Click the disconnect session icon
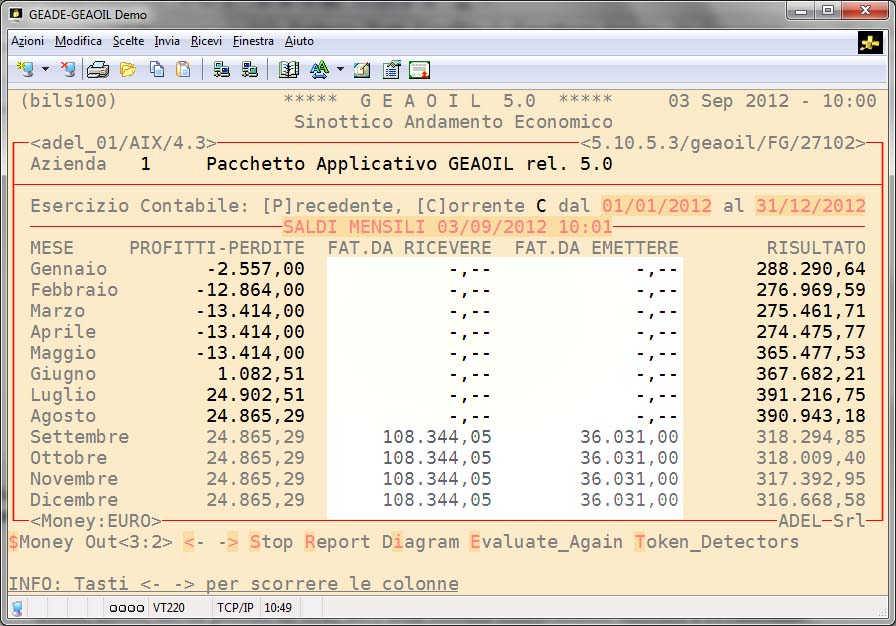This screenshot has height=626, width=896. tap(67, 70)
